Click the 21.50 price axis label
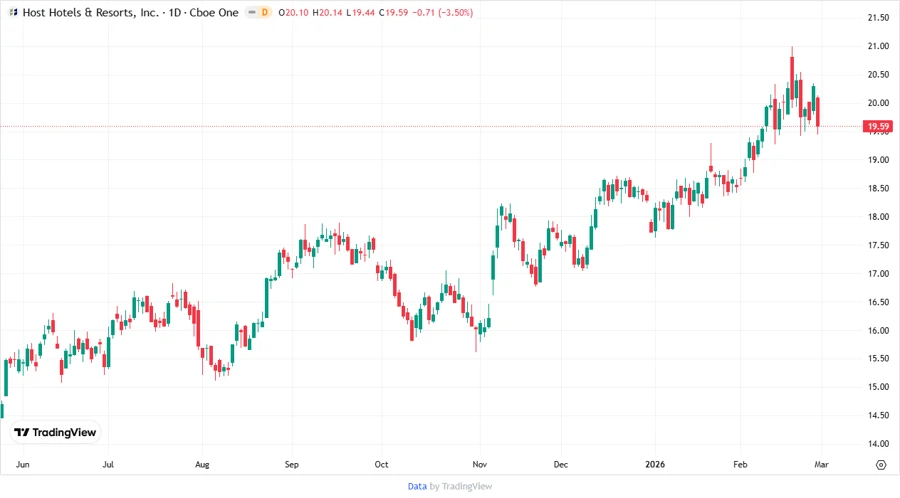The height and width of the screenshot is (498, 900). point(878,18)
